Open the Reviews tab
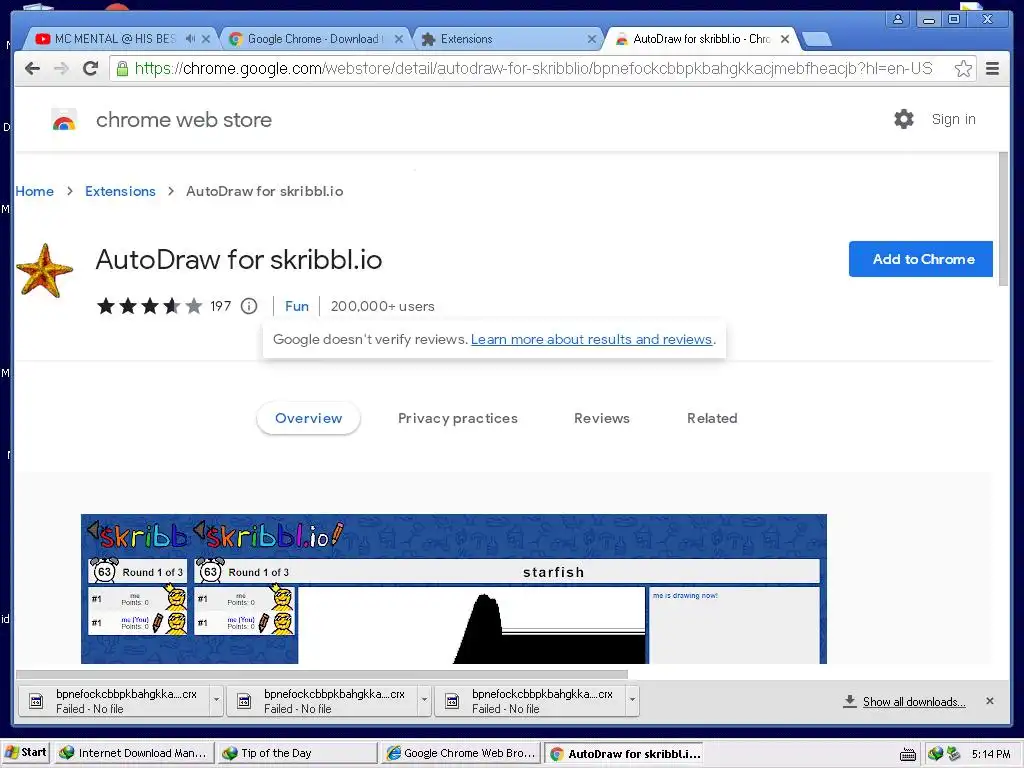The width and height of the screenshot is (1024, 768). pyautogui.click(x=601, y=418)
